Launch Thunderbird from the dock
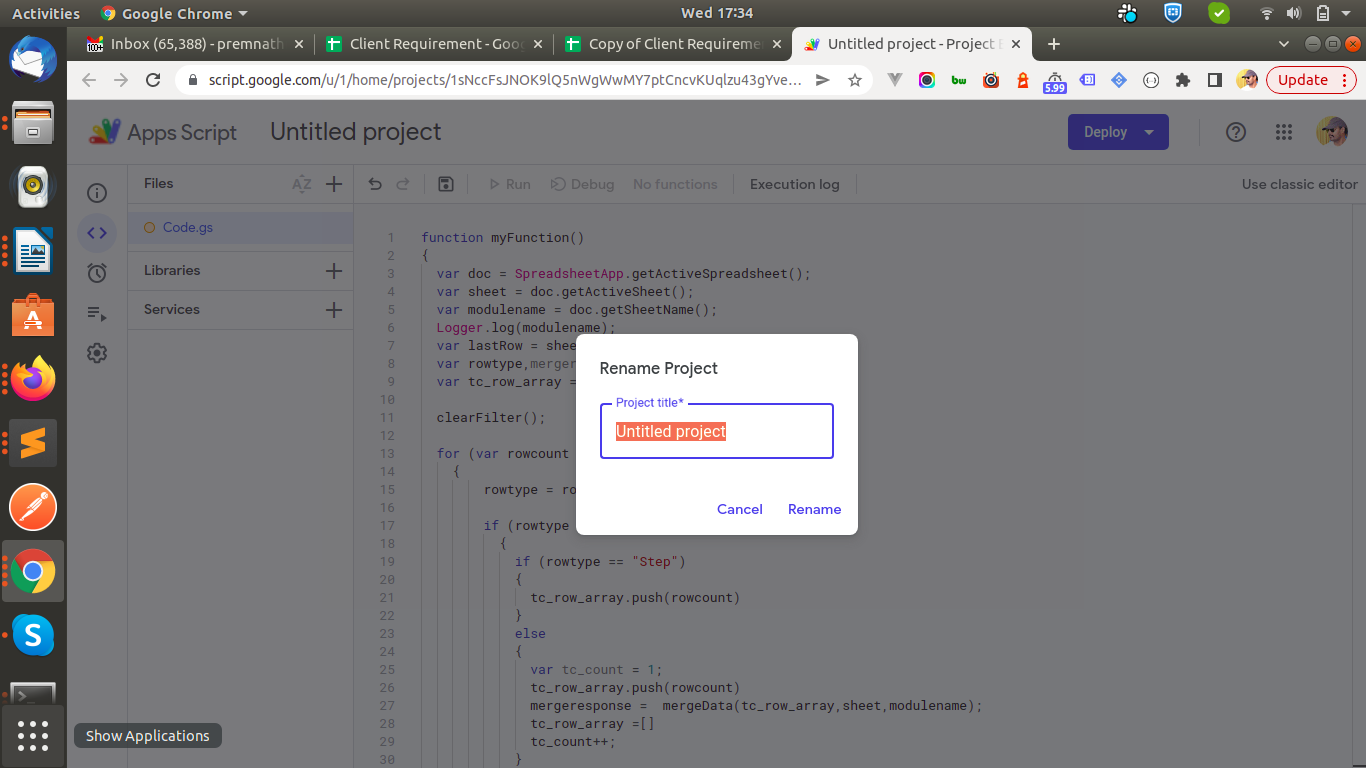The height and width of the screenshot is (768, 1366). tap(33, 57)
